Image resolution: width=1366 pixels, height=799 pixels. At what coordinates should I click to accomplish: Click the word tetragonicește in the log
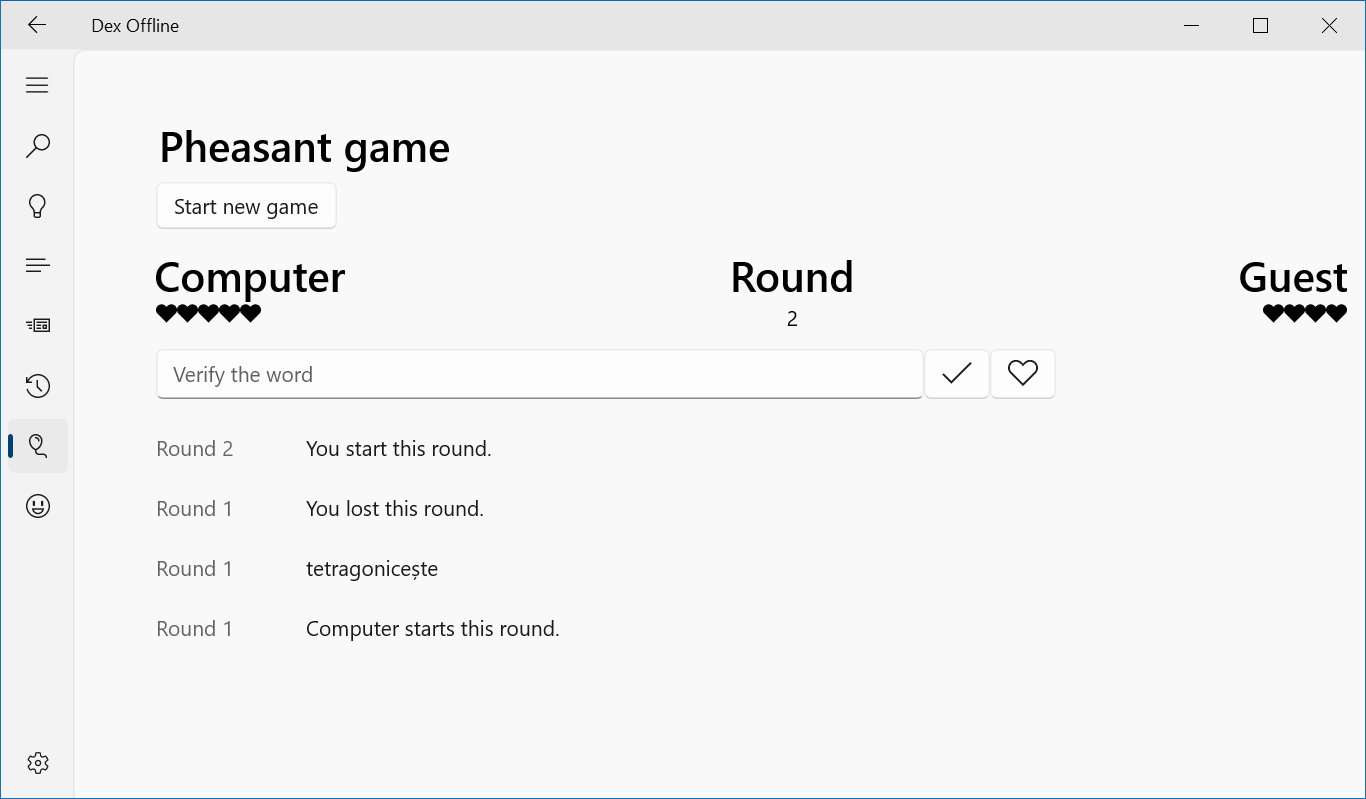coord(372,569)
